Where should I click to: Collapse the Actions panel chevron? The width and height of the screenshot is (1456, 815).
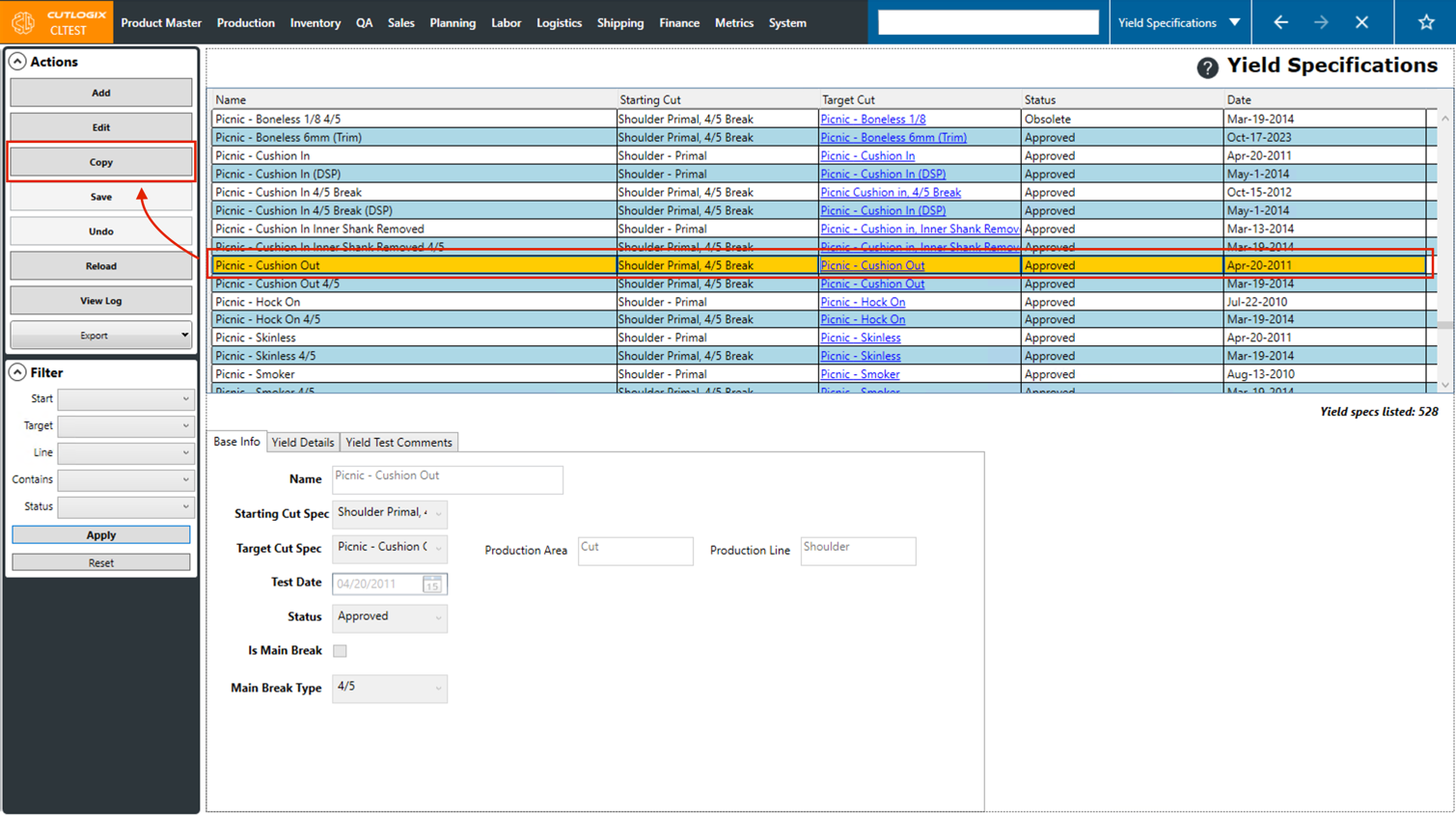point(17,62)
